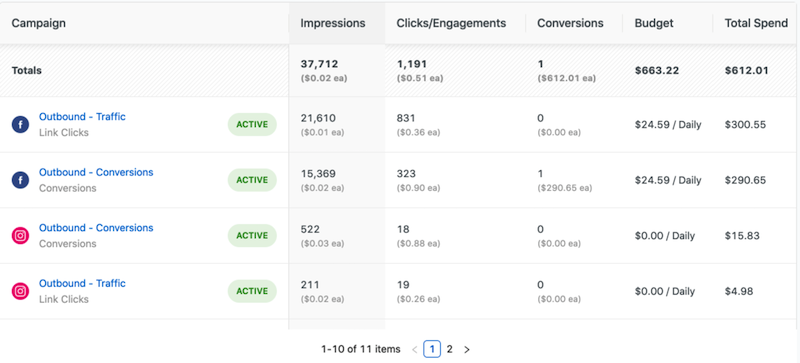800x363 pixels.
Task: Click the Instagram icon beside Outbound - Conversions
Action: (x=20, y=235)
